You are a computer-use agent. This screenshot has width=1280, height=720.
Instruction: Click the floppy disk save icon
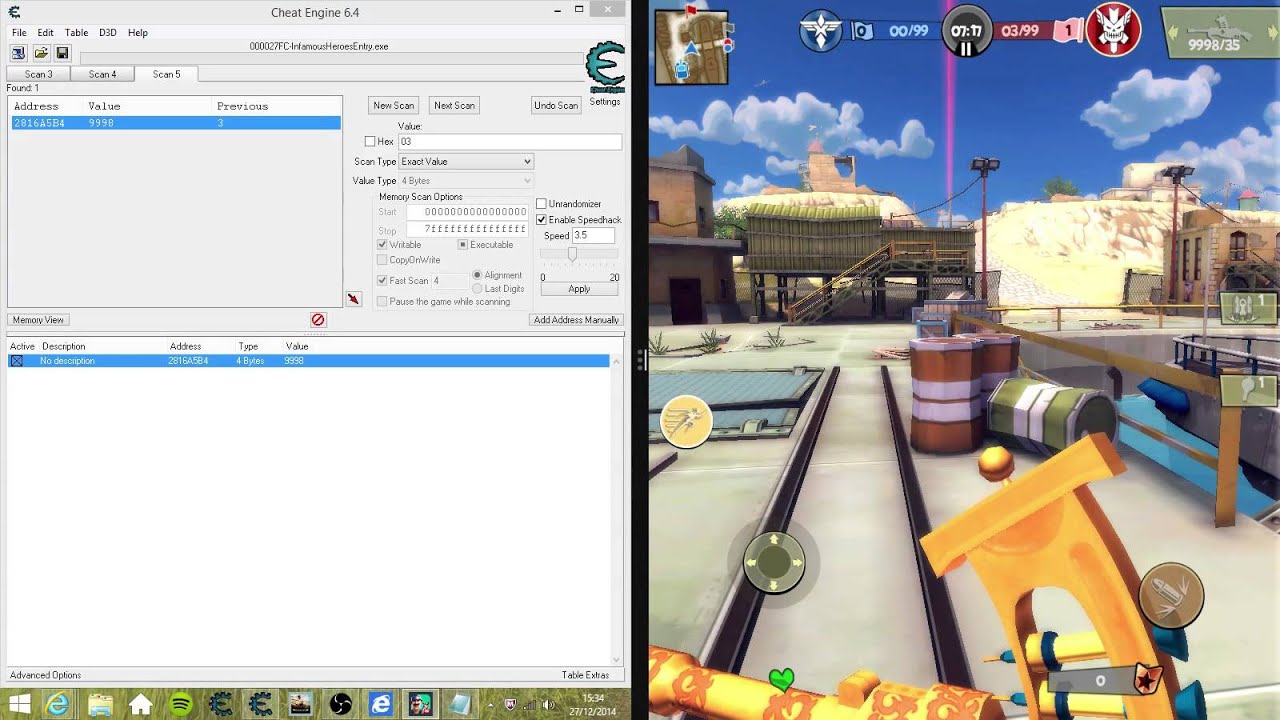tap(62, 53)
